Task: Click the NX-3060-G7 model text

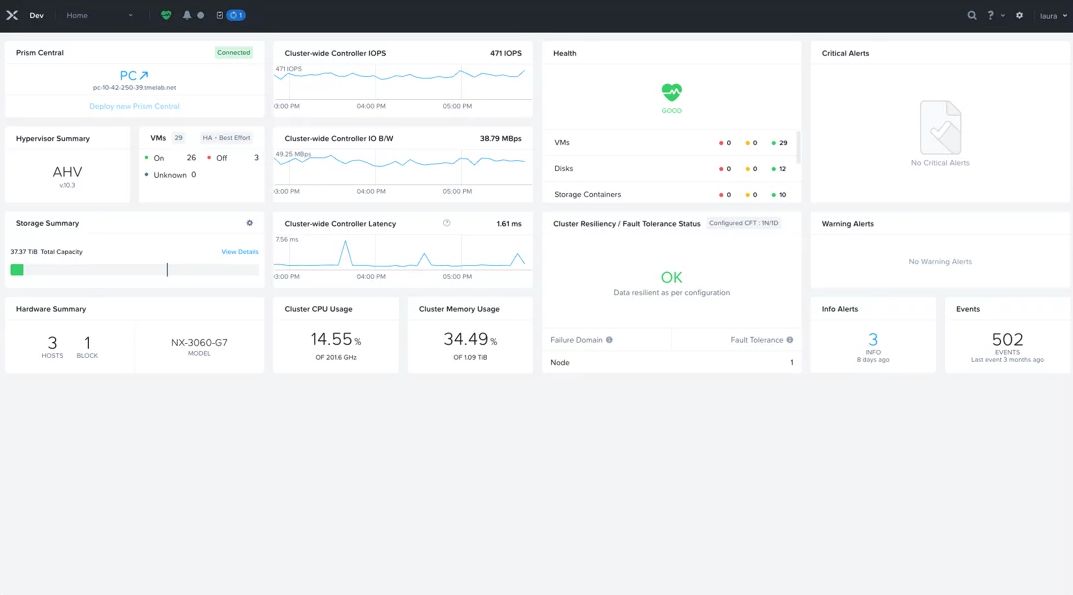Action: (x=199, y=342)
